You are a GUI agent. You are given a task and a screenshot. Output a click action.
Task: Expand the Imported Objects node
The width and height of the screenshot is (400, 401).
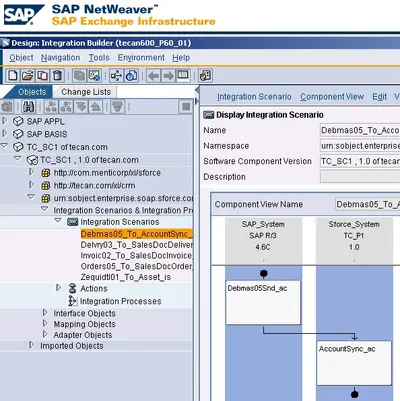click(x=32, y=345)
